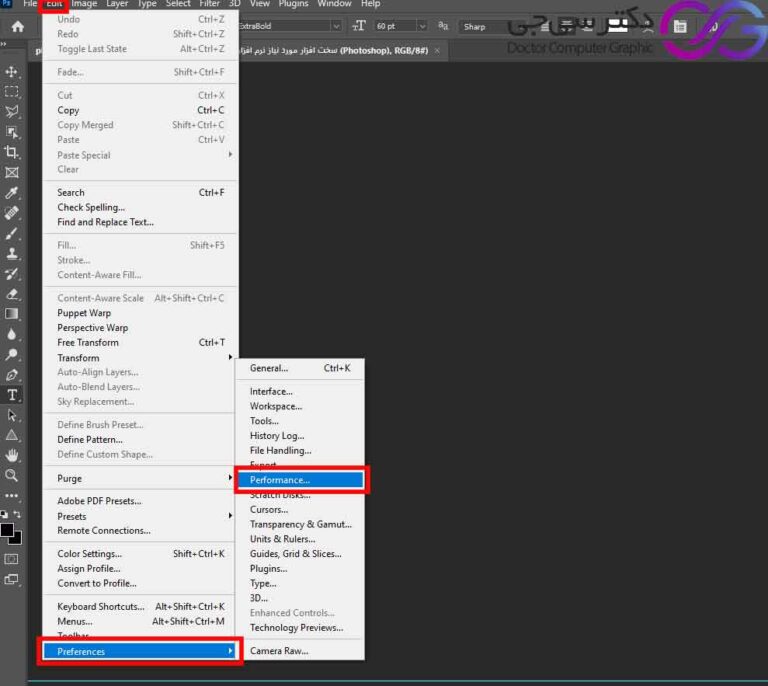Image resolution: width=768 pixels, height=686 pixels.
Task: Expand the Presets submenu
Action: pyautogui.click(x=138, y=516)
